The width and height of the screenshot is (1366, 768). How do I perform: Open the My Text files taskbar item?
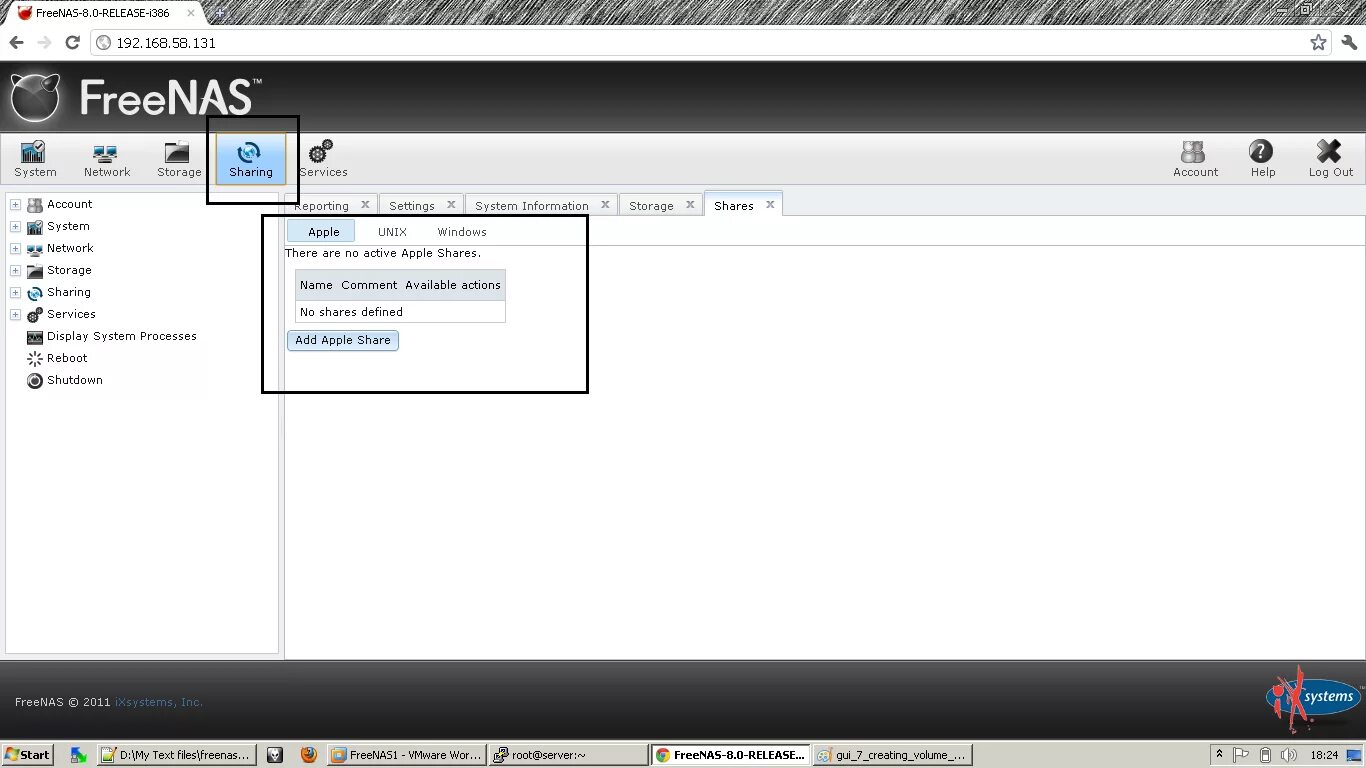(176, 755)
